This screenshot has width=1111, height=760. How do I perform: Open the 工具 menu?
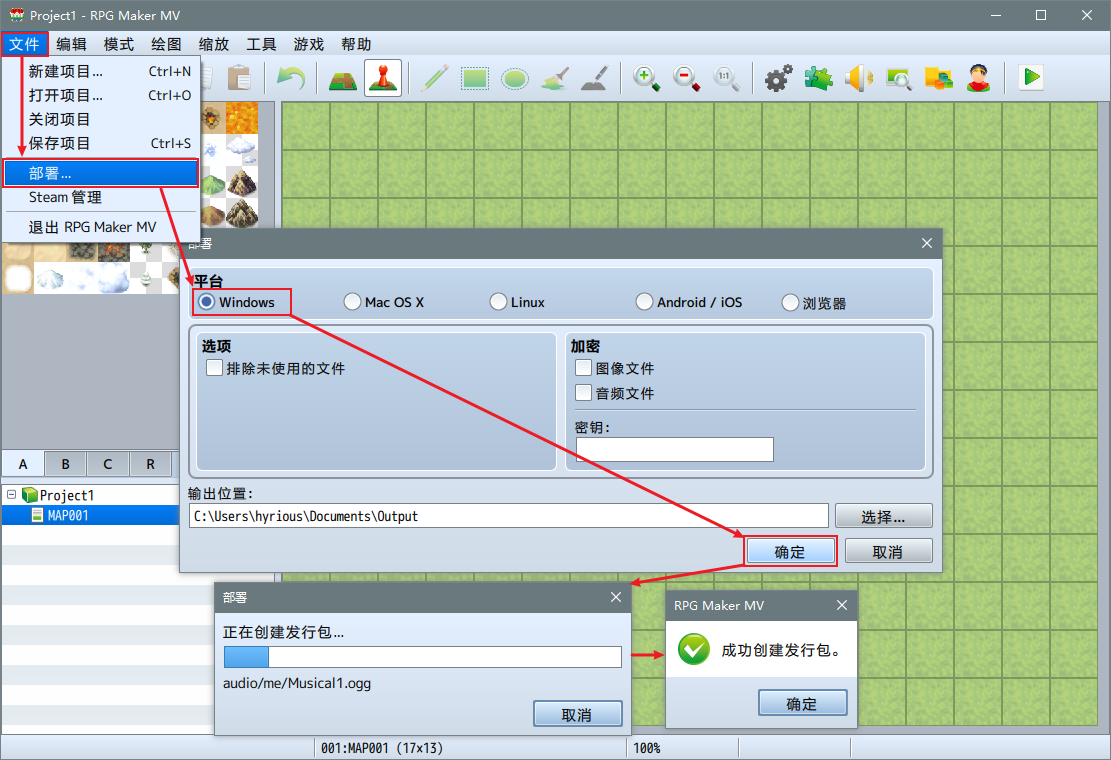click(261, 44)
